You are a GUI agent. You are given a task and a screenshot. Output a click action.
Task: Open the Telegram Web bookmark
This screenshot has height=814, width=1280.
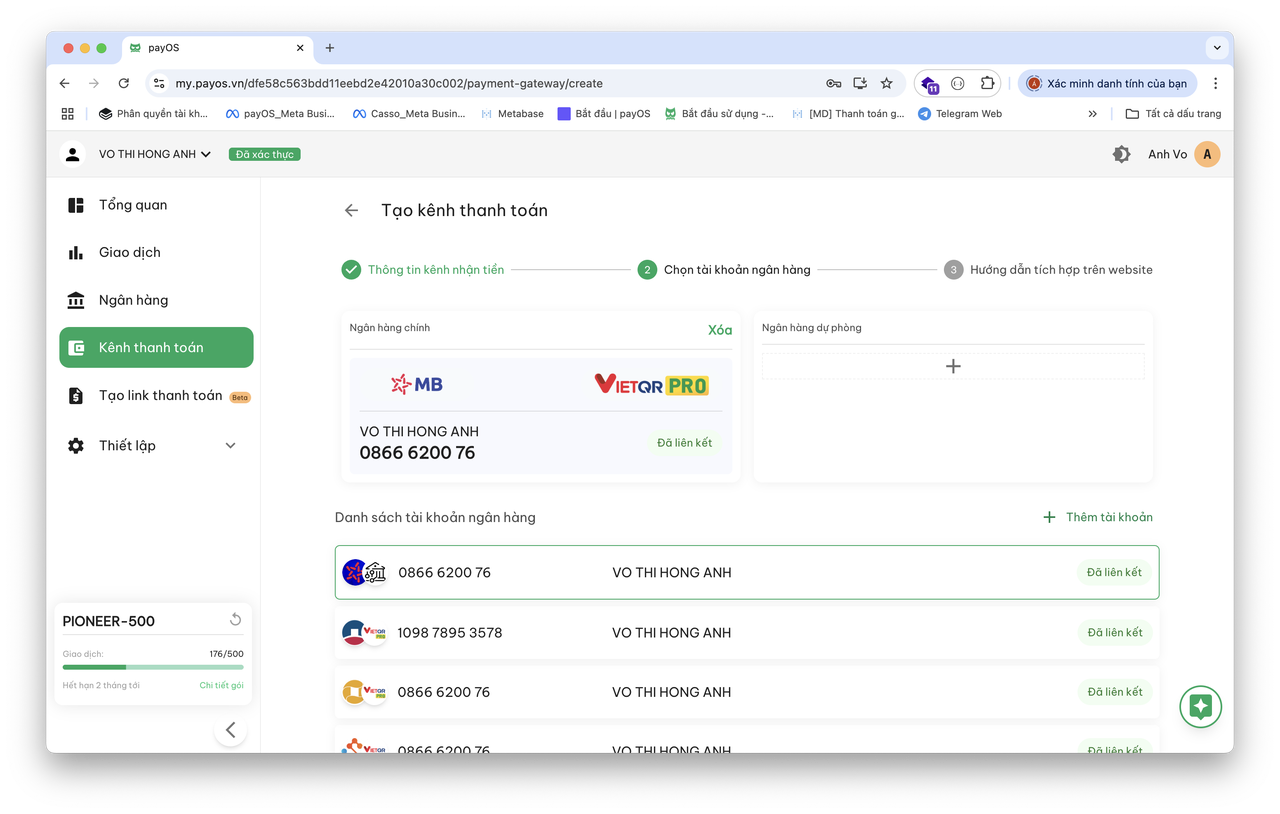click(960, 114)
